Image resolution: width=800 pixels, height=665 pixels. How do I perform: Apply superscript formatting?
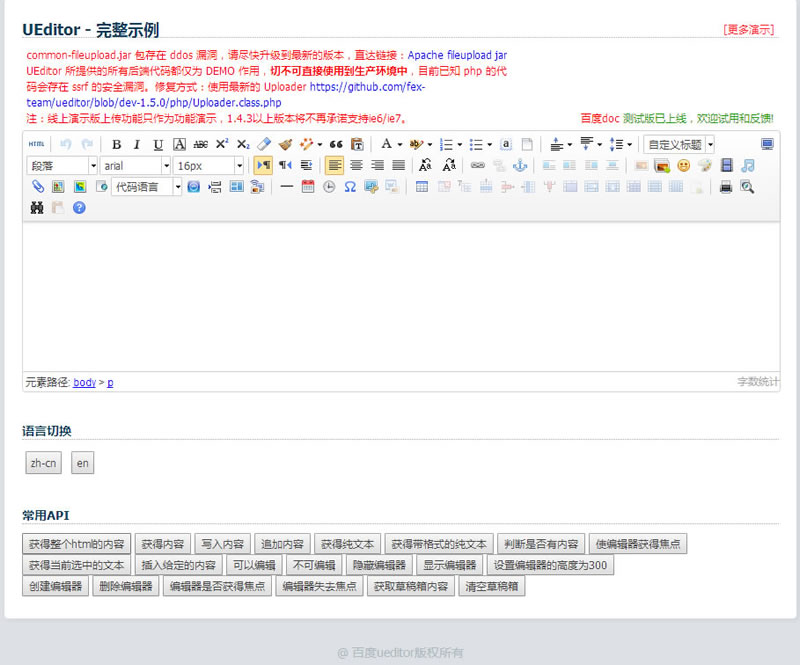coord(222,144)
